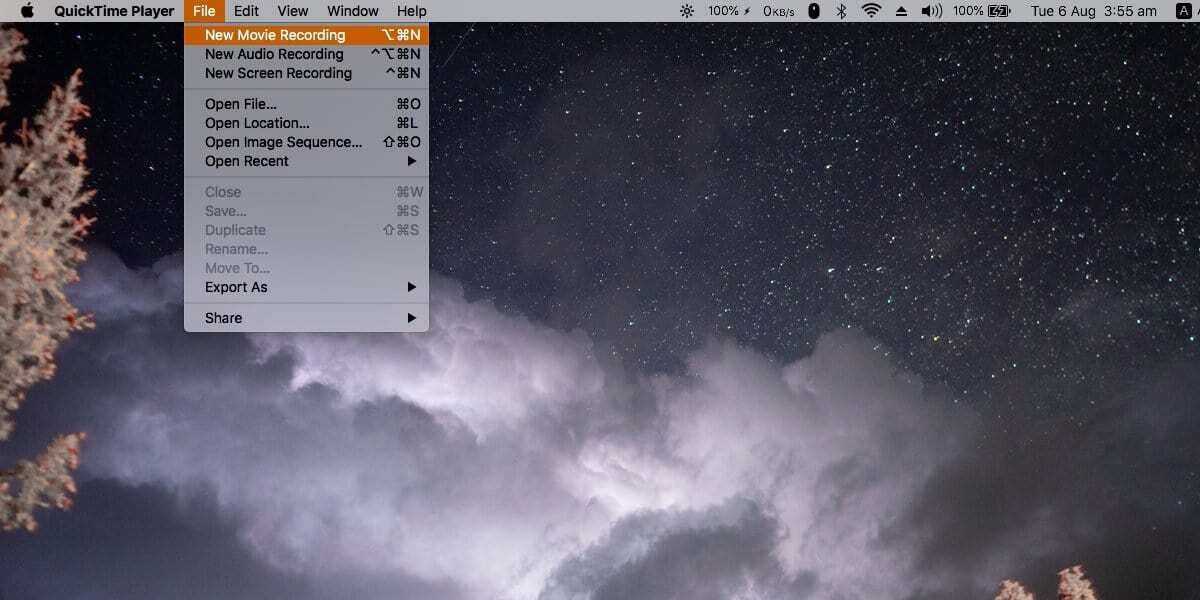This screenshot has width=1200, height=600.
Task: Open the Help menu
Action: point(411,11)
